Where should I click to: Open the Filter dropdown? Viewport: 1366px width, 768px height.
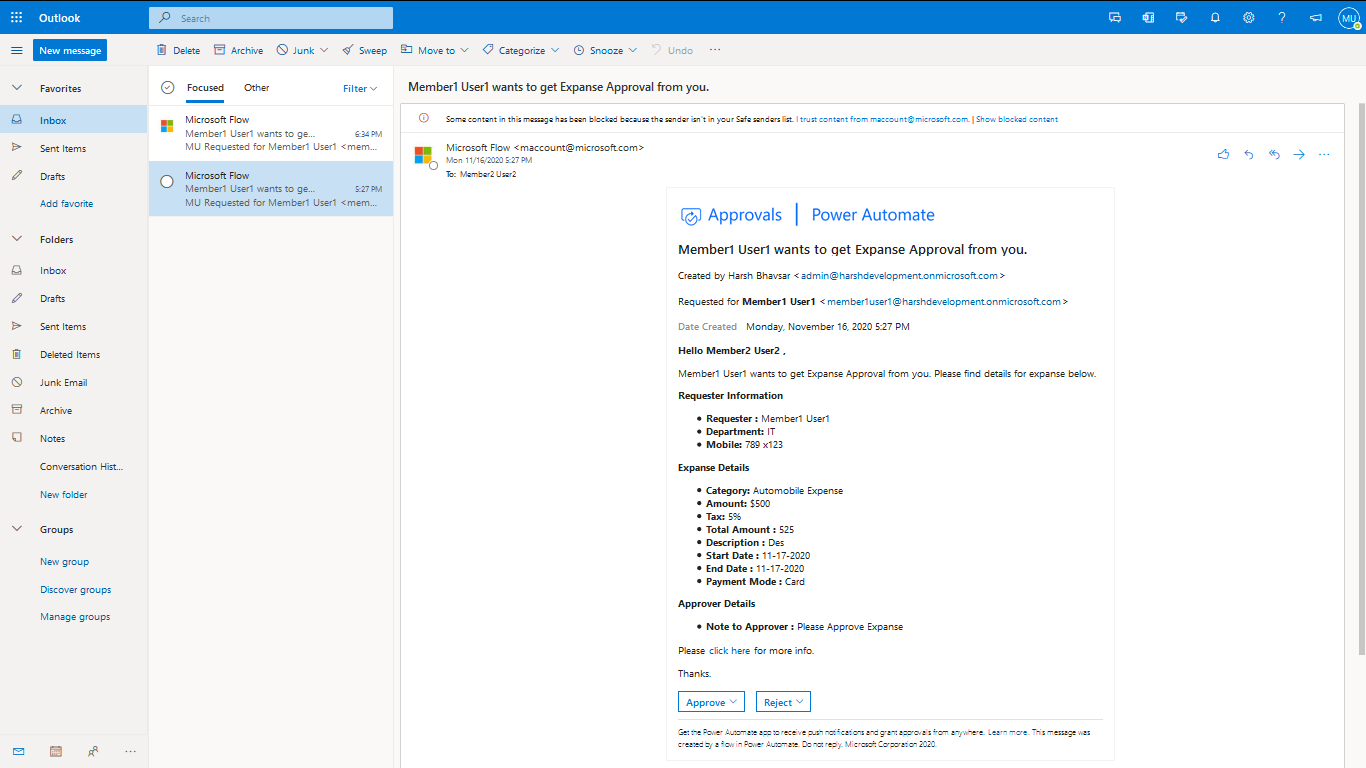[360, 88]
